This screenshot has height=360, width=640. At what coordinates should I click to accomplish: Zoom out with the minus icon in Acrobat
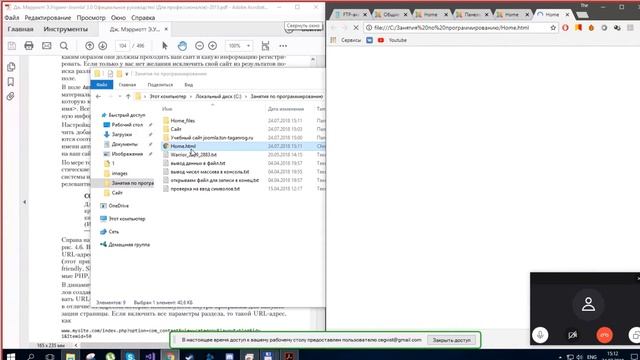199,46
